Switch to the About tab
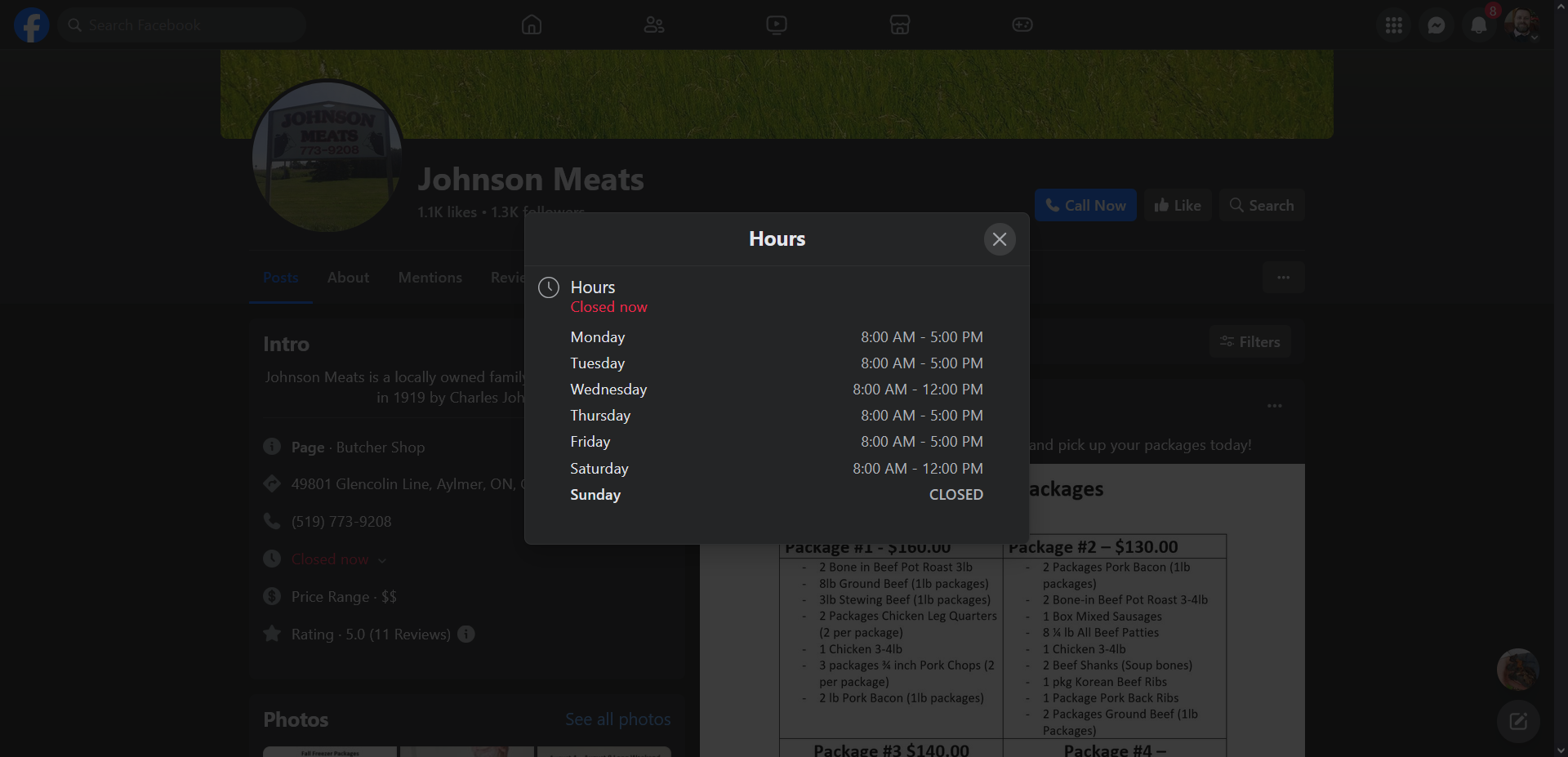 click(x=348, y=278)
